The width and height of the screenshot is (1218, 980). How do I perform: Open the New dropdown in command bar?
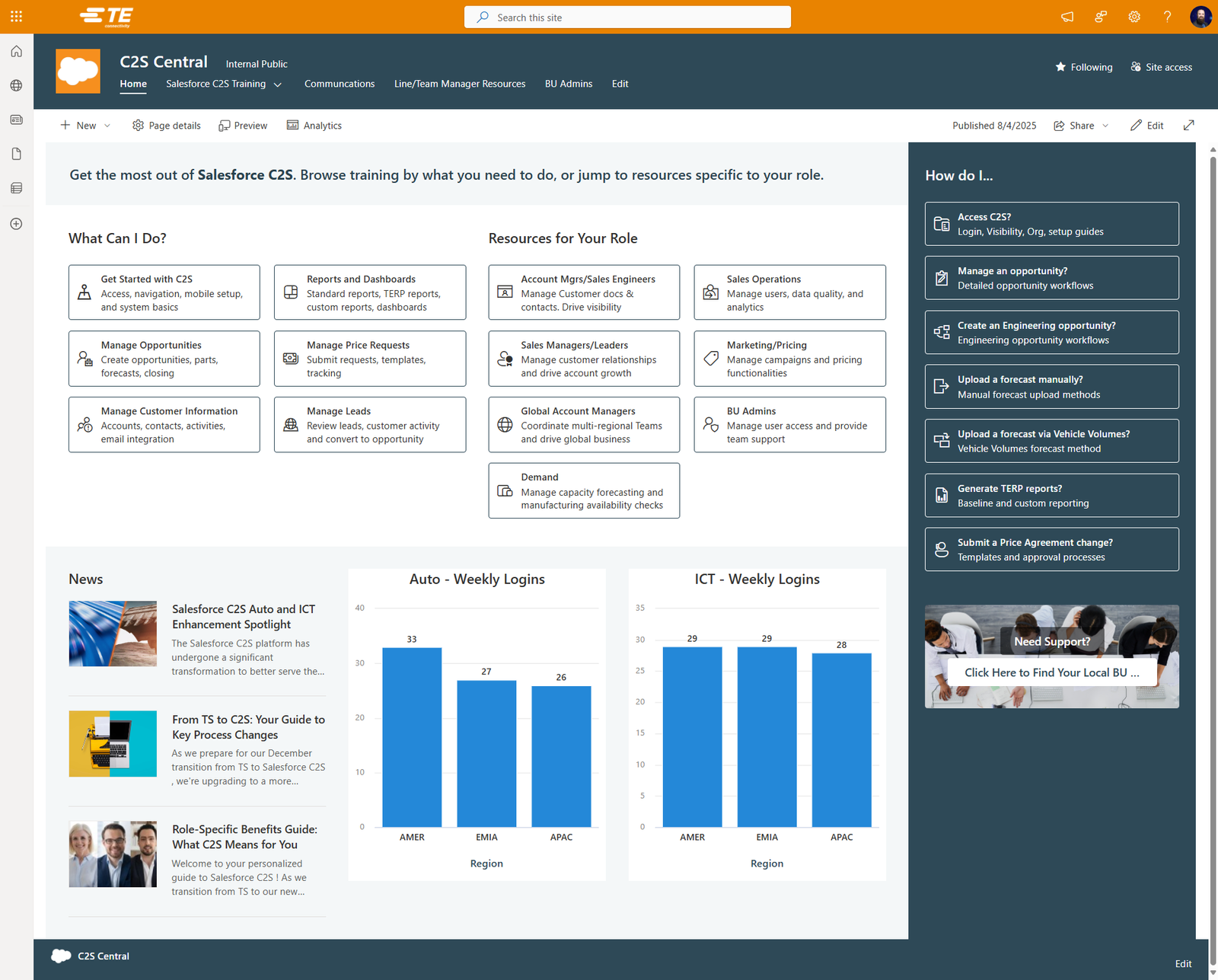(85, 126)
